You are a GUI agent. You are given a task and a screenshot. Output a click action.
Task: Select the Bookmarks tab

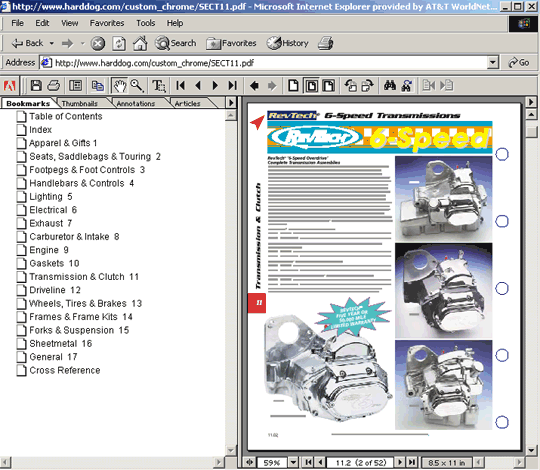click(x=28, y=103)
